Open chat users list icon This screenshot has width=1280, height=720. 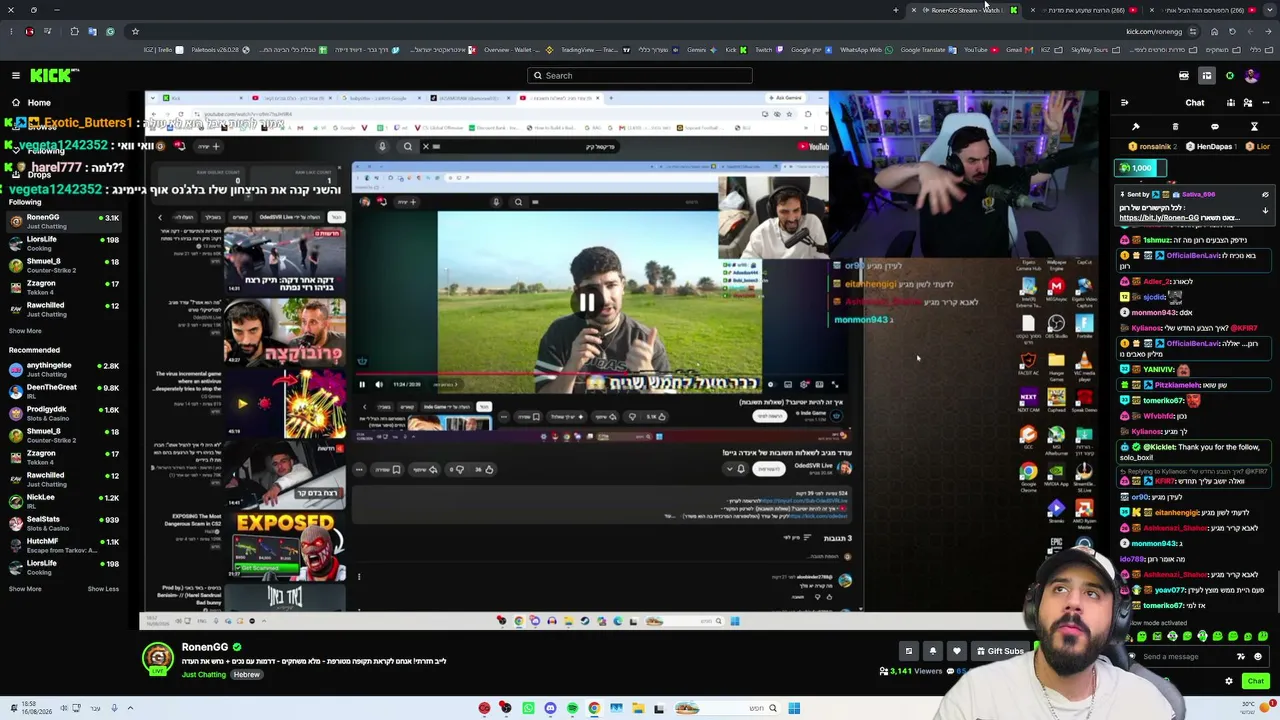click(x=1248, y=103)
